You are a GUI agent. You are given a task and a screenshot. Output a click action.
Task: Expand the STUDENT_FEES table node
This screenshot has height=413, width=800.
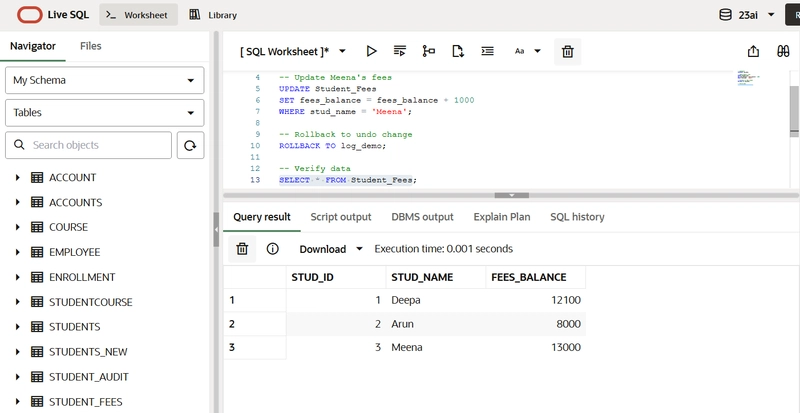pos(17,402)
